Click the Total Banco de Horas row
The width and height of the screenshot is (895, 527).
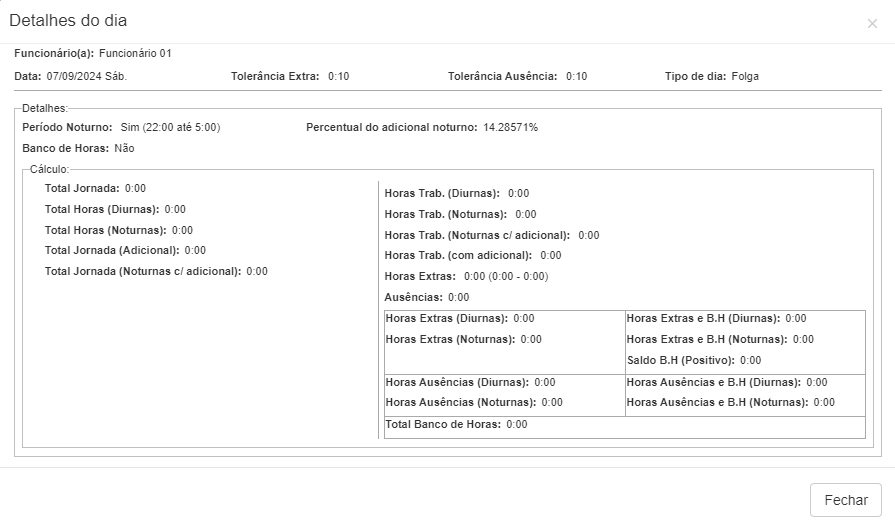(456, 424)
